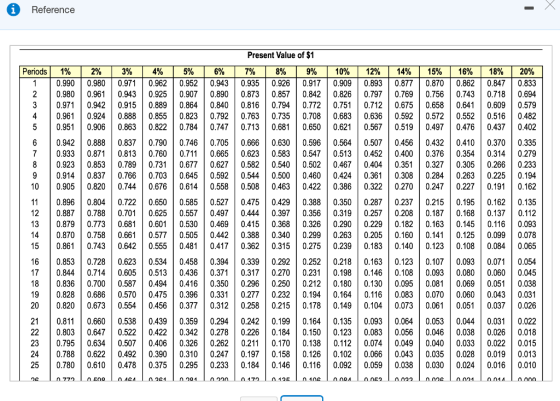The height and width of the screenshot is (401, 560).
Task: Select the Periods column header
Action: click(x=35, y=71)
